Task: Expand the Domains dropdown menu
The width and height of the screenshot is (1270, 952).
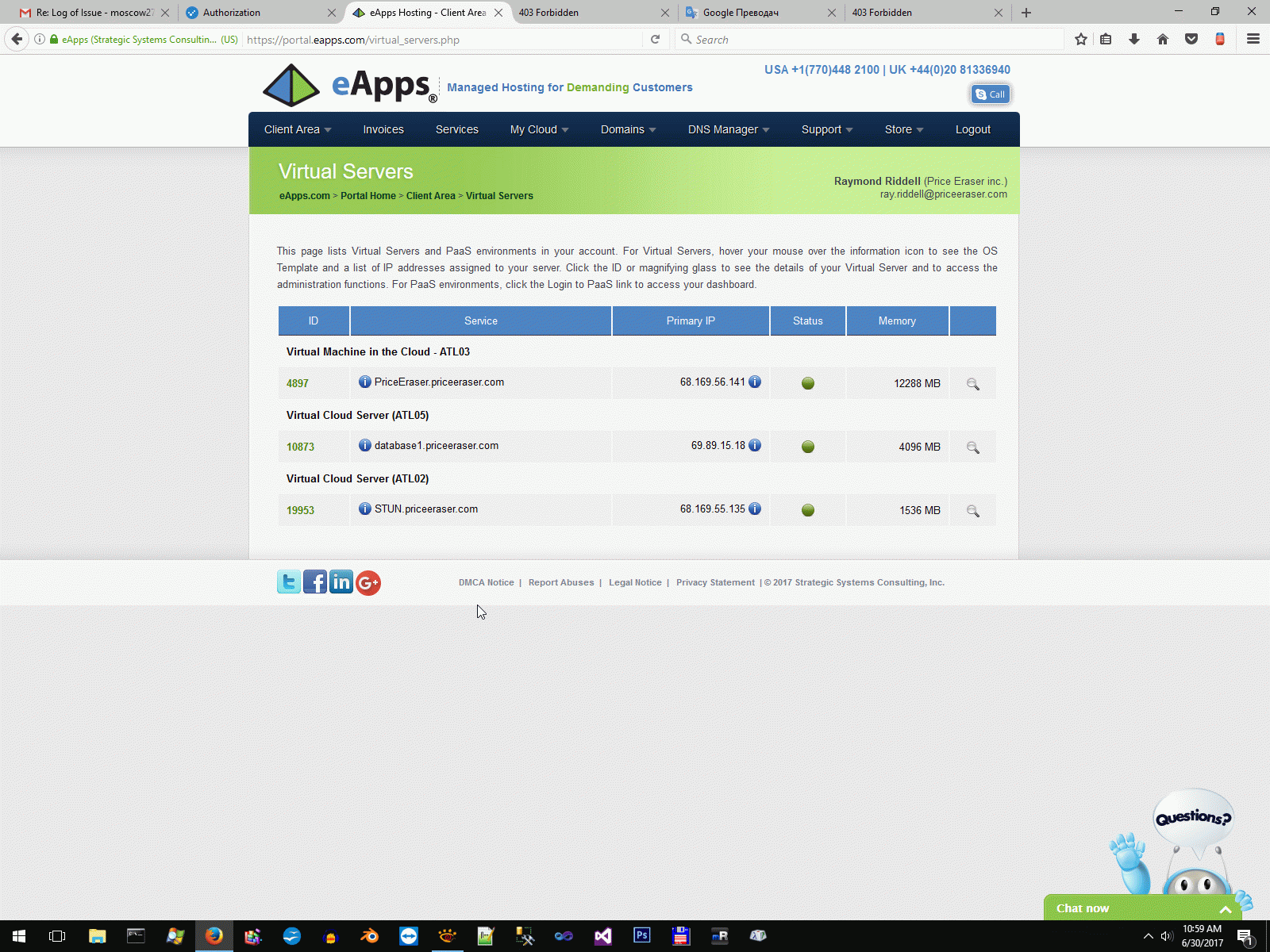Action: tap(629, 129)
